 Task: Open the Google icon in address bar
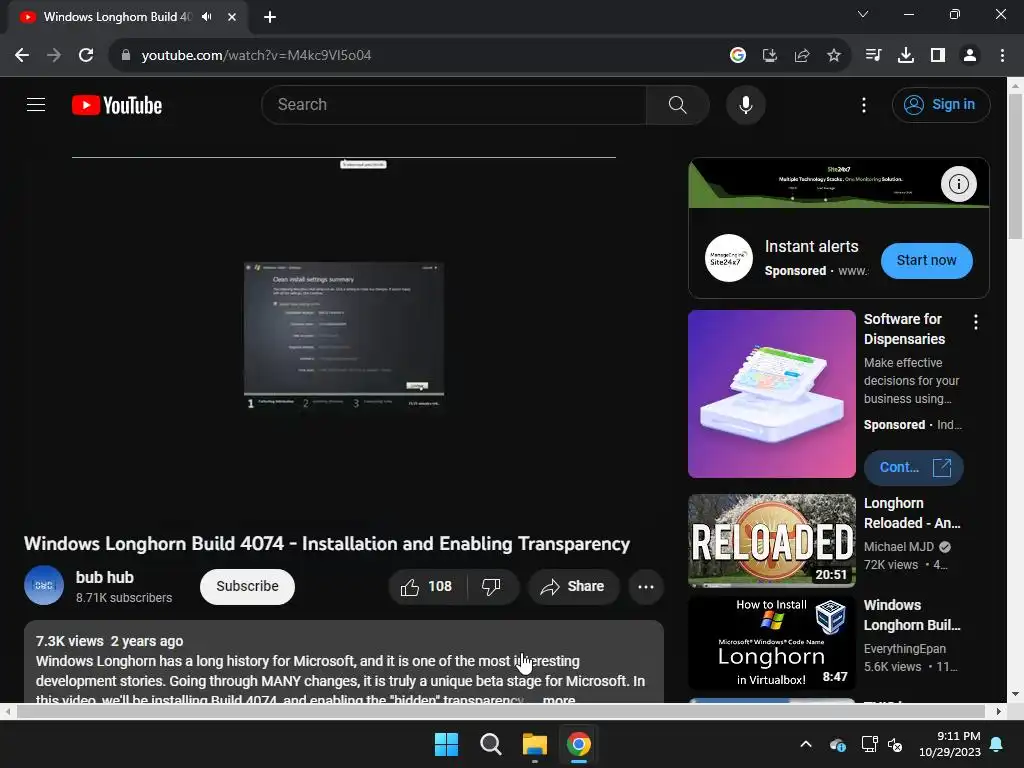(737, 55)
